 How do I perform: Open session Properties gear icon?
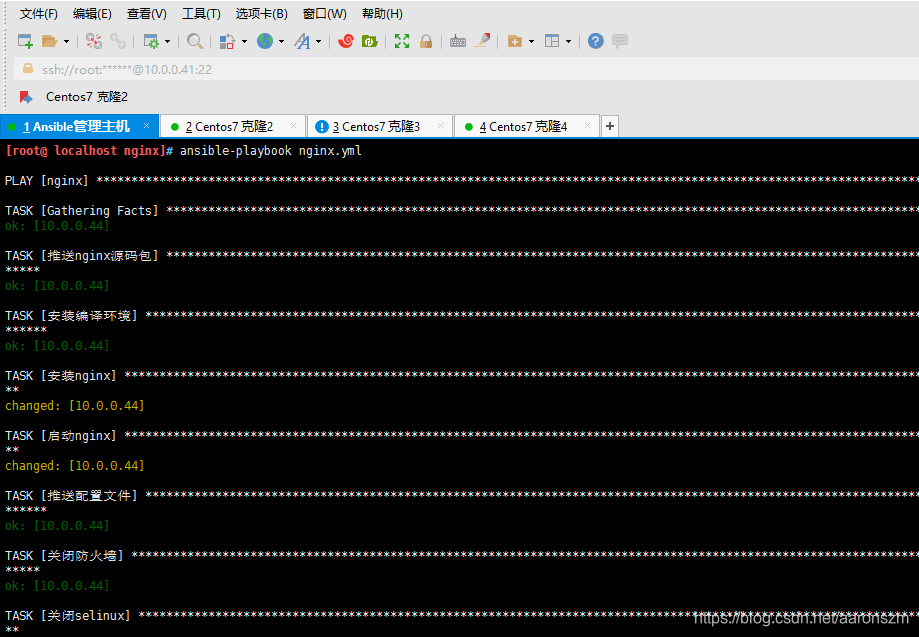pyautogui.click(x=151, y=41)
